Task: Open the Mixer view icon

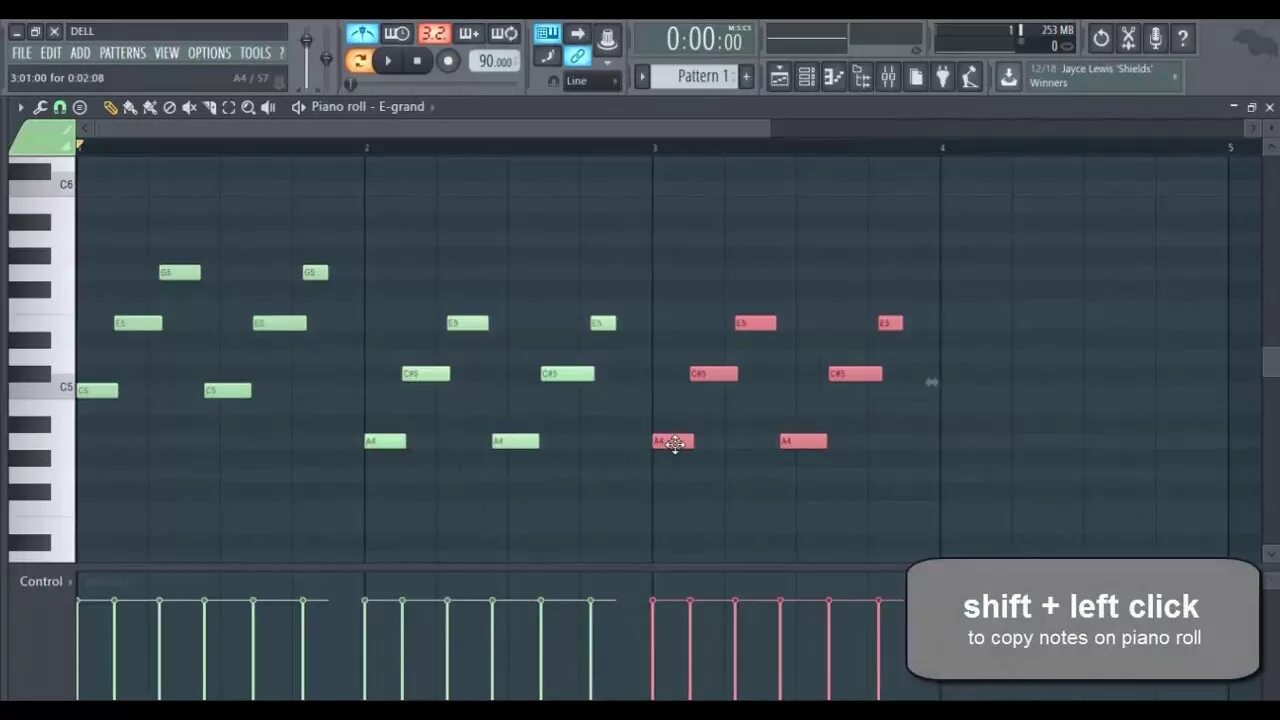Action: [x=888, y=76]
